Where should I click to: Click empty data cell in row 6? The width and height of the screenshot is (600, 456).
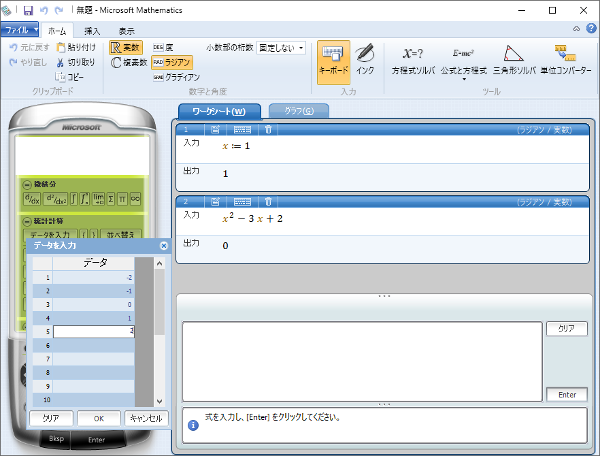(x=94, y=345)
